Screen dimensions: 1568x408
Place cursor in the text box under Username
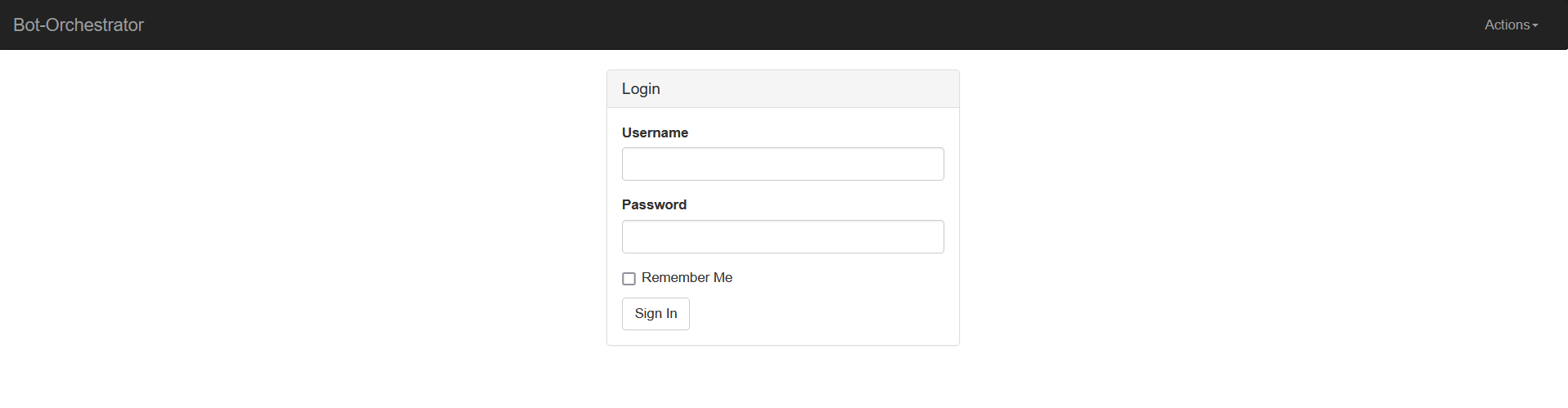[x=782, y=164]
